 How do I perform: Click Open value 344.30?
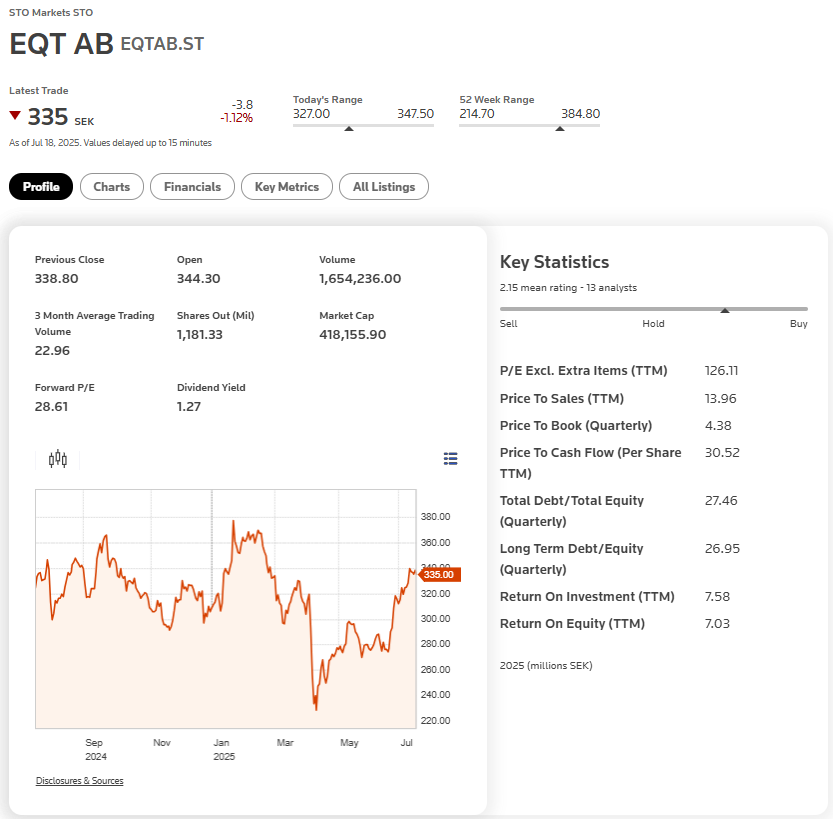tap(198, 278)
